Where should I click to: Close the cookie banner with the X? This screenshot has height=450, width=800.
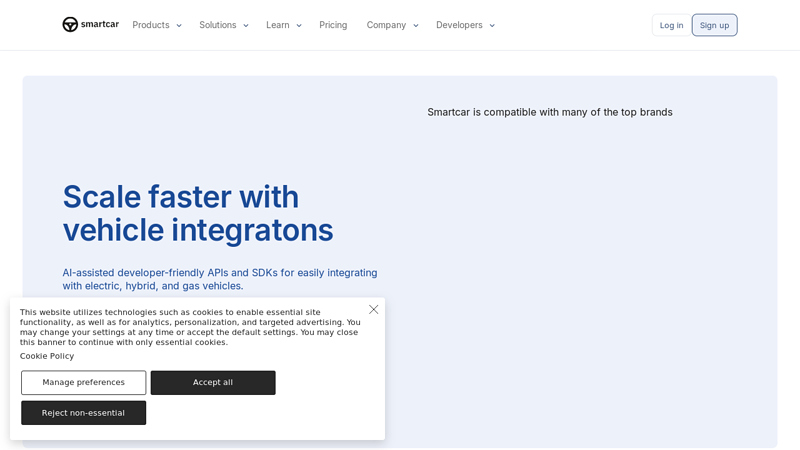pyautogui.click(x=373, y=310)
